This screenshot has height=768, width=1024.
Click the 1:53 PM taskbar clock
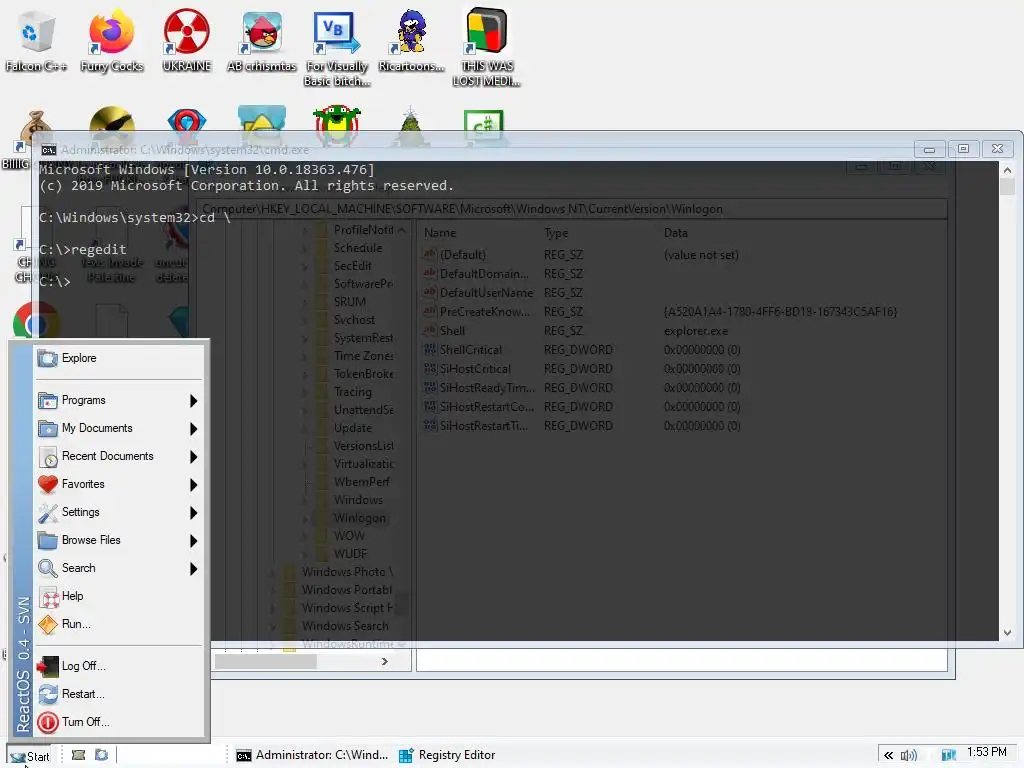coord(986,752)
